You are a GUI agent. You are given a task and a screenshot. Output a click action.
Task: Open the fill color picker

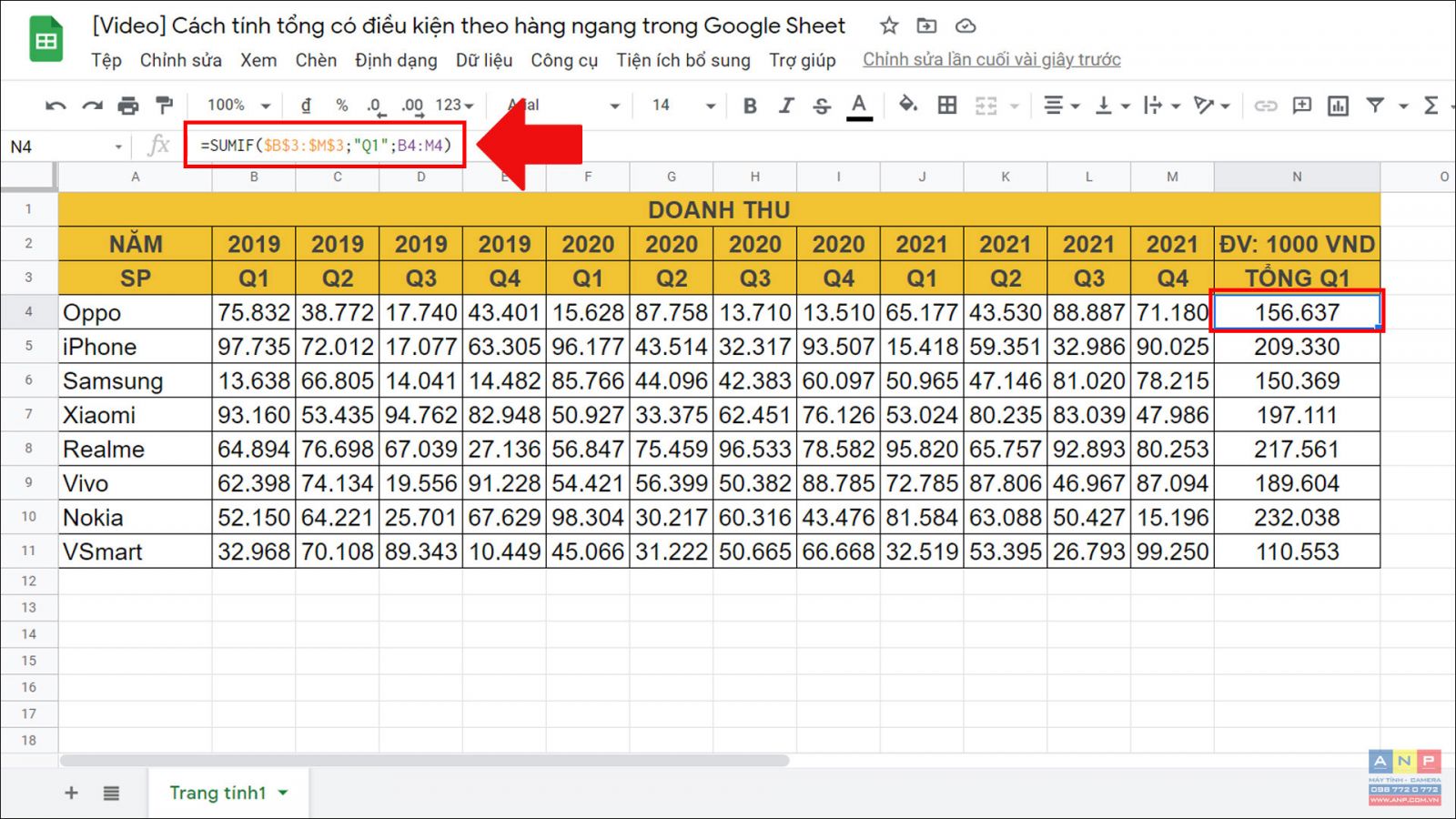[x=907, y=106]
